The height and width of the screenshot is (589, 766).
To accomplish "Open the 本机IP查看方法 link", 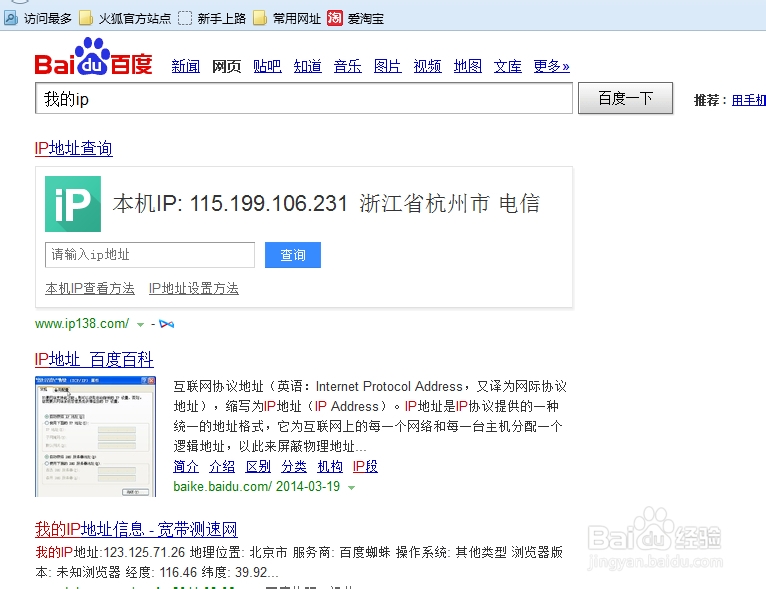I will [x=90, y=288].
